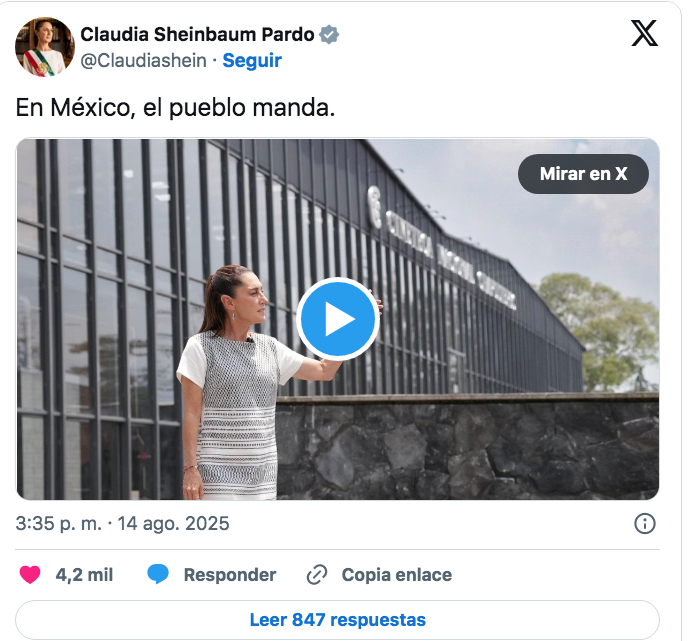Play the video with the blue play button
The width and height of the screenshot is (690, 641).
coord(338,319)
